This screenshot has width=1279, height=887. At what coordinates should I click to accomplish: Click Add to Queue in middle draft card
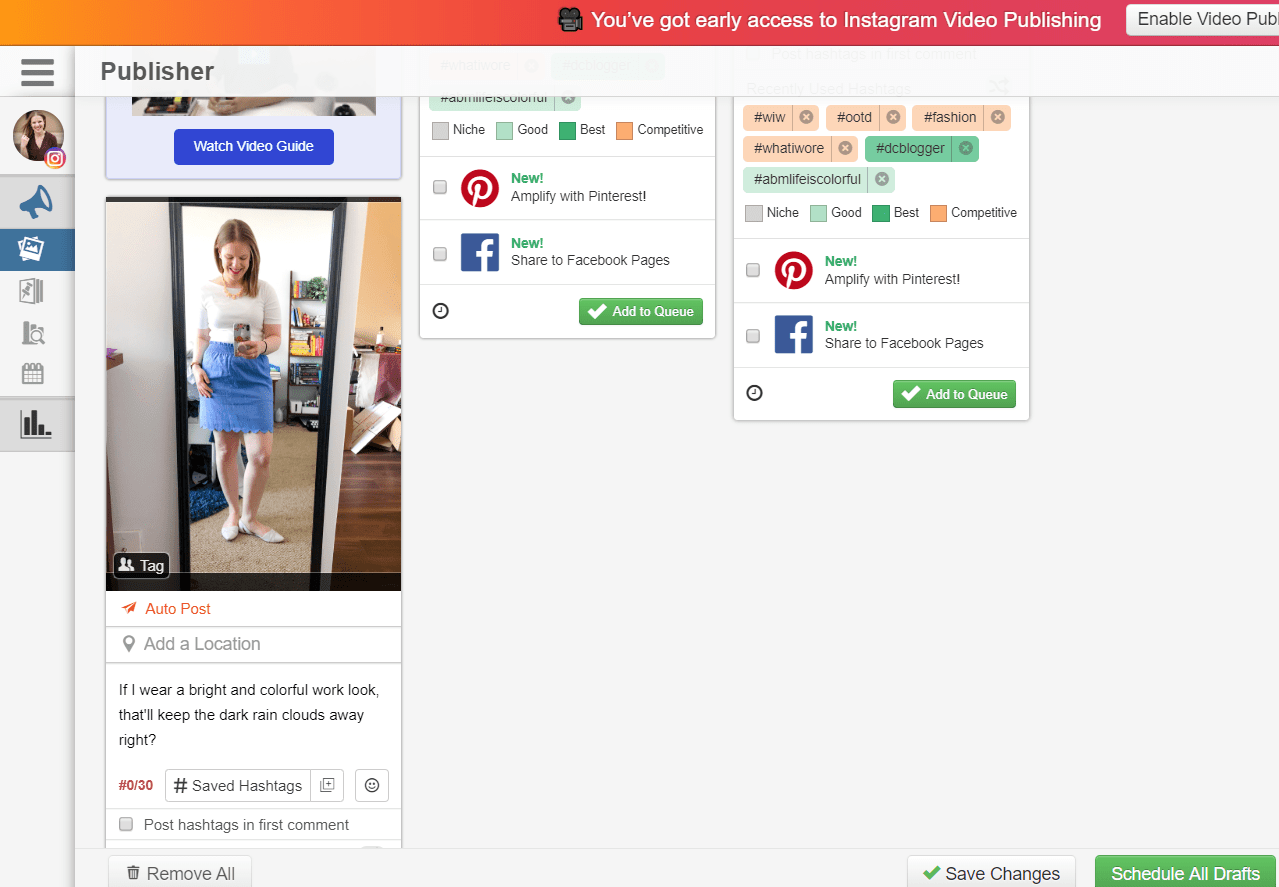641,311
